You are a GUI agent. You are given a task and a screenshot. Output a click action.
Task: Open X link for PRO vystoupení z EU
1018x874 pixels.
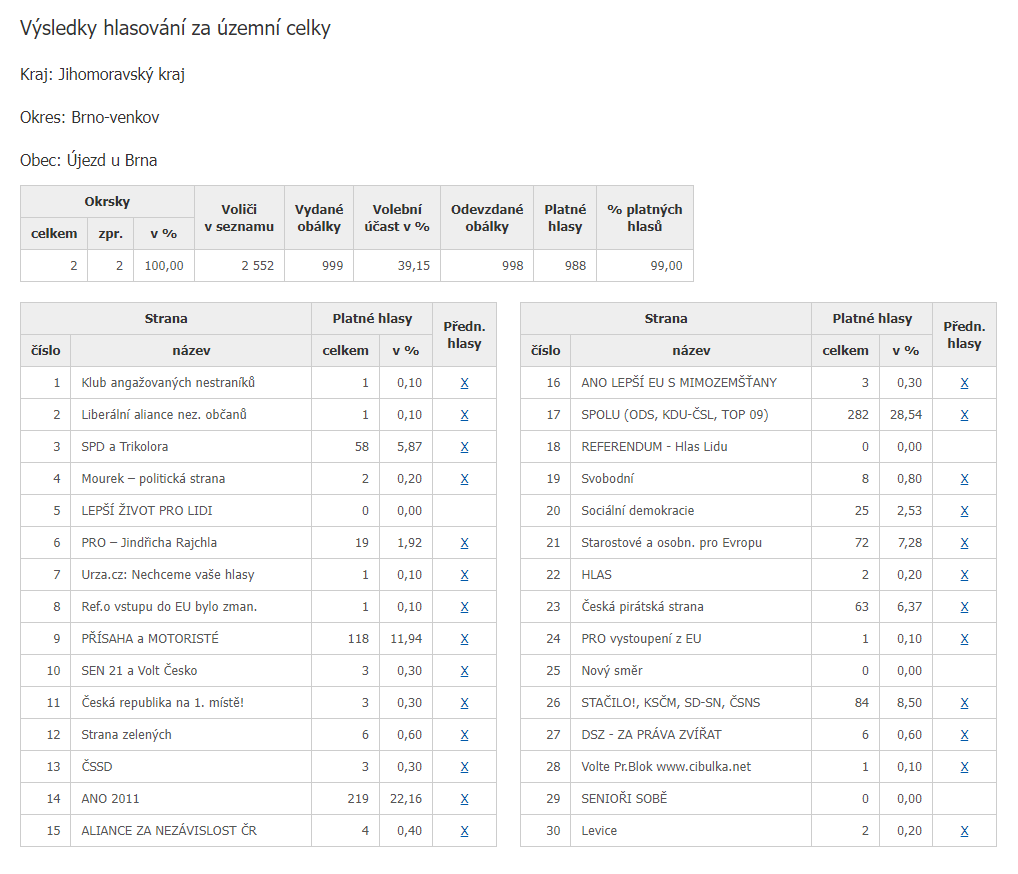click(964, 639)
